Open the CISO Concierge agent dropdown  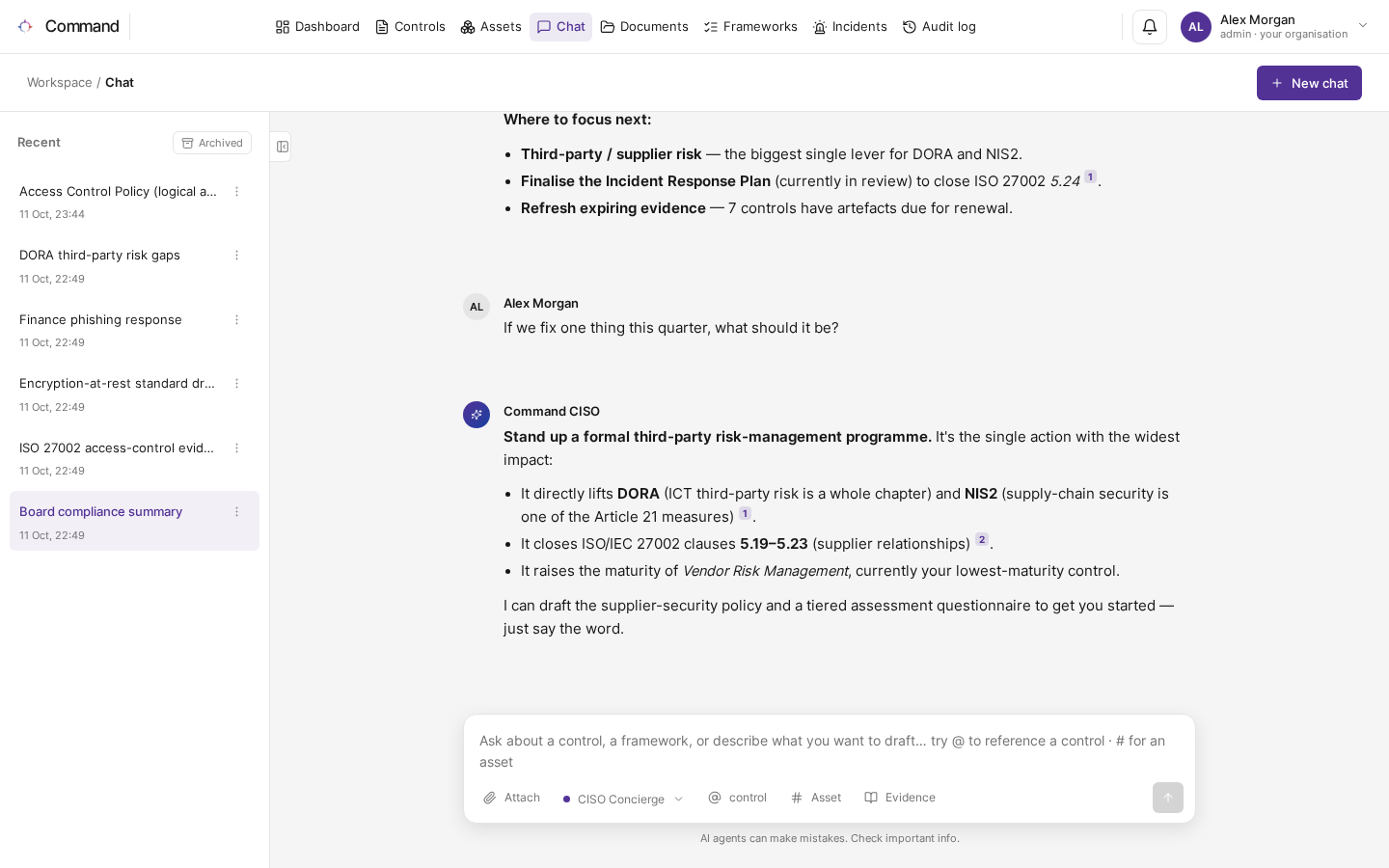point(623,799)
